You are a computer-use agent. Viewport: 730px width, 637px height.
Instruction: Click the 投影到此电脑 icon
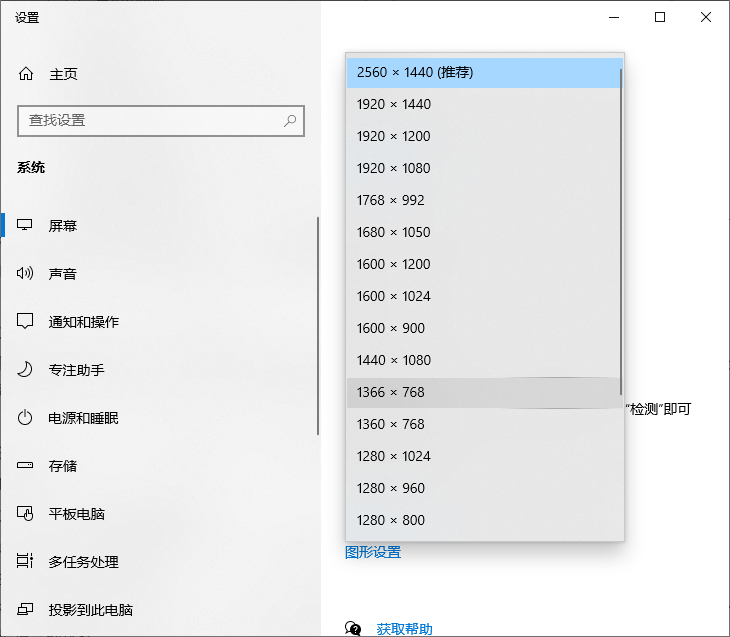tap(25, 609)
